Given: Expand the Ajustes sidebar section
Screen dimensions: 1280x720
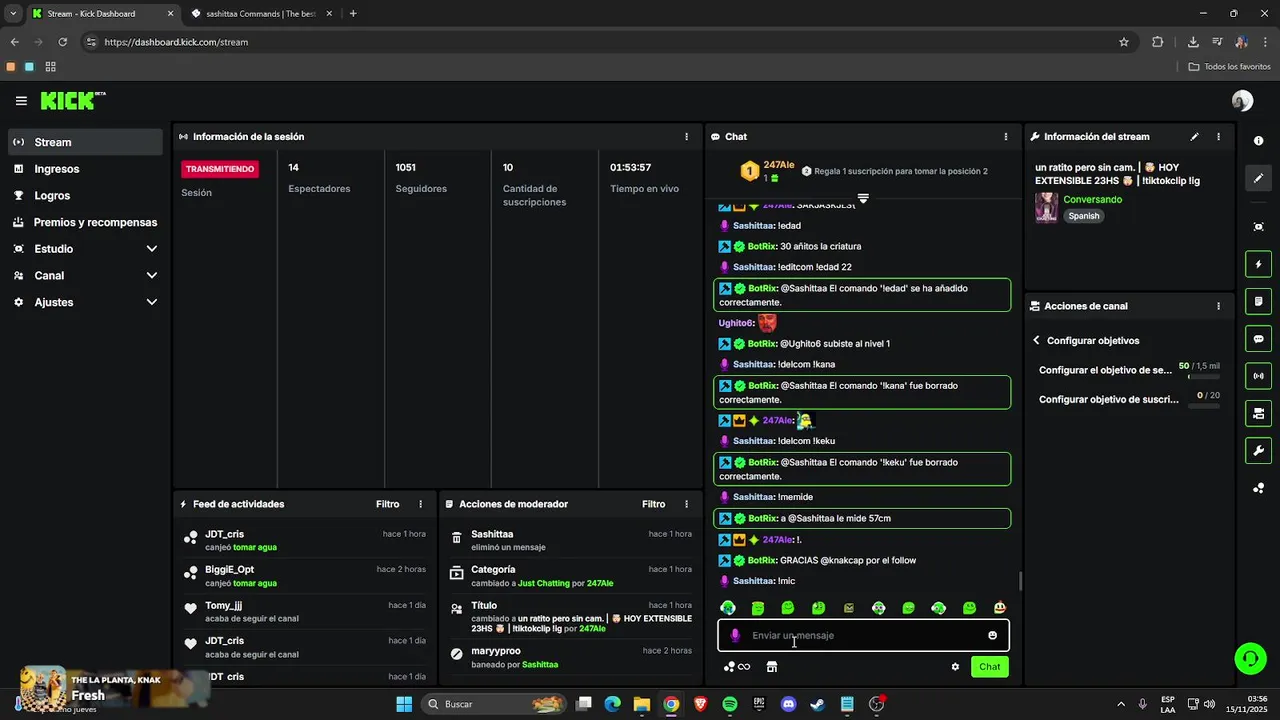Looking at the screenshot, I should click(85, 302).
